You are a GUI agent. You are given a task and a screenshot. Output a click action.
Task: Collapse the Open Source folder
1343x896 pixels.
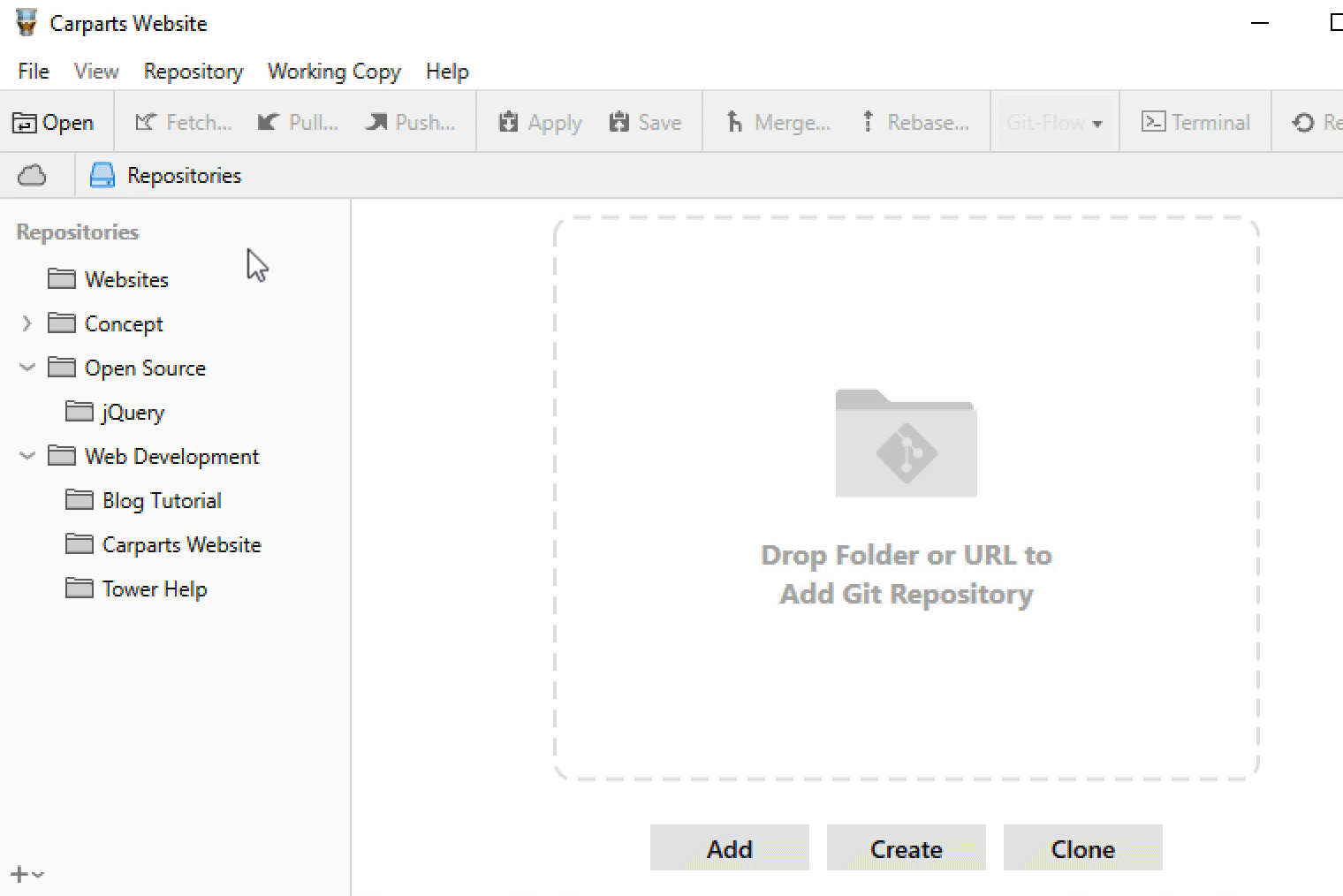click(27, 368)
